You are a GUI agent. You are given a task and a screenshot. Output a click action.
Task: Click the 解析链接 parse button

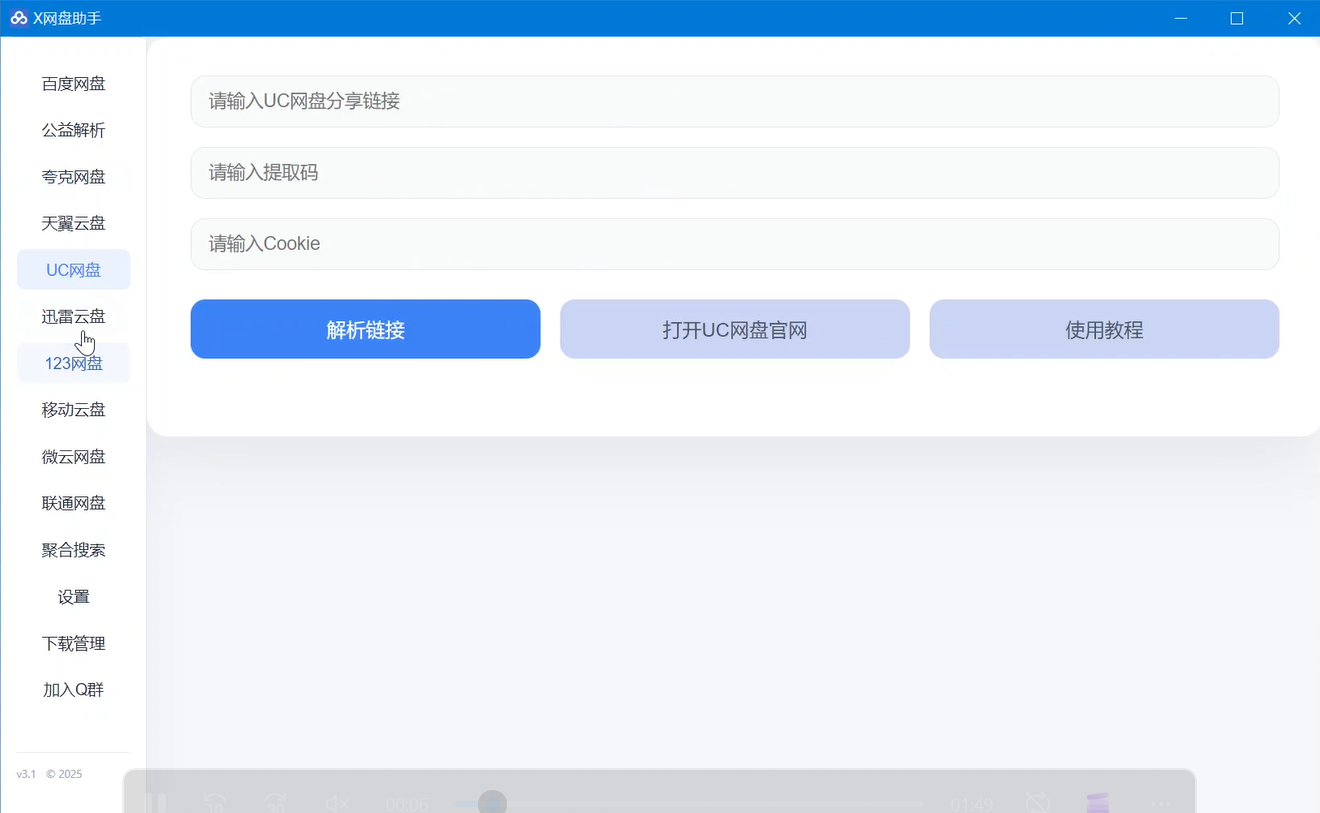365,329
